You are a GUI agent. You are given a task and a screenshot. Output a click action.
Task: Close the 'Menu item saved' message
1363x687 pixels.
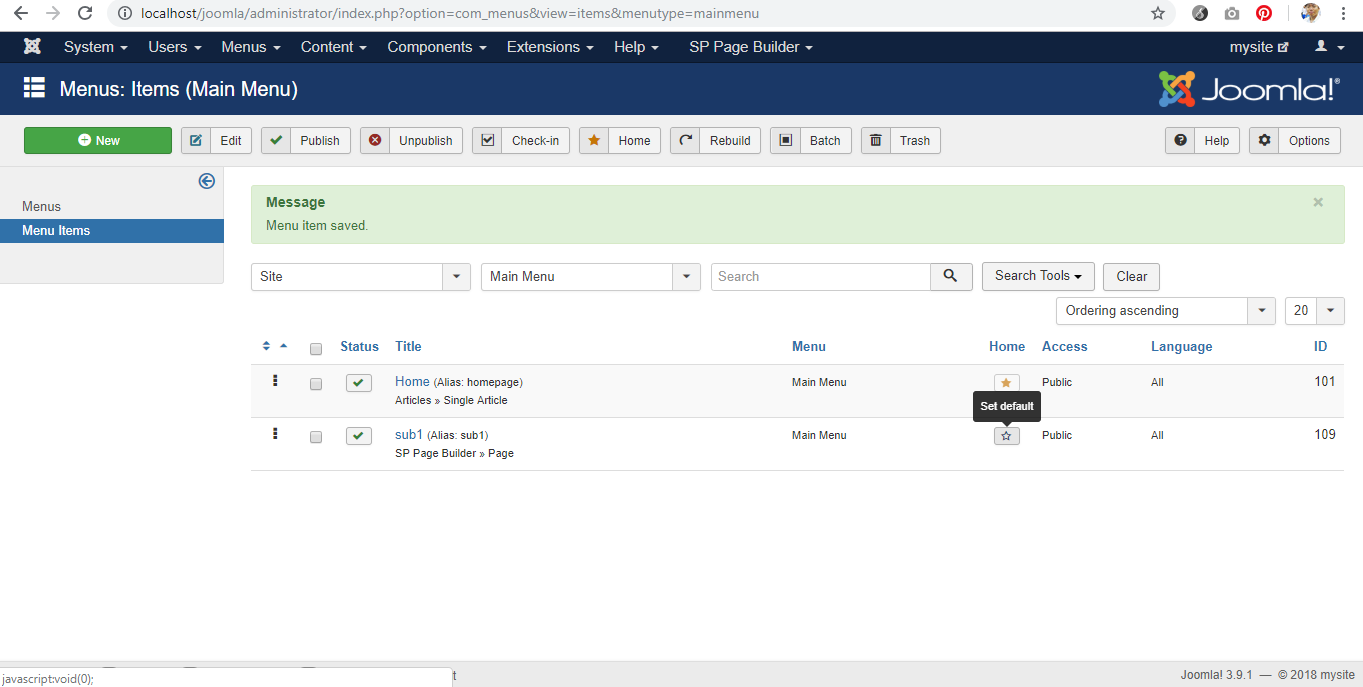pyautogui.click(x=1318, y=202)
